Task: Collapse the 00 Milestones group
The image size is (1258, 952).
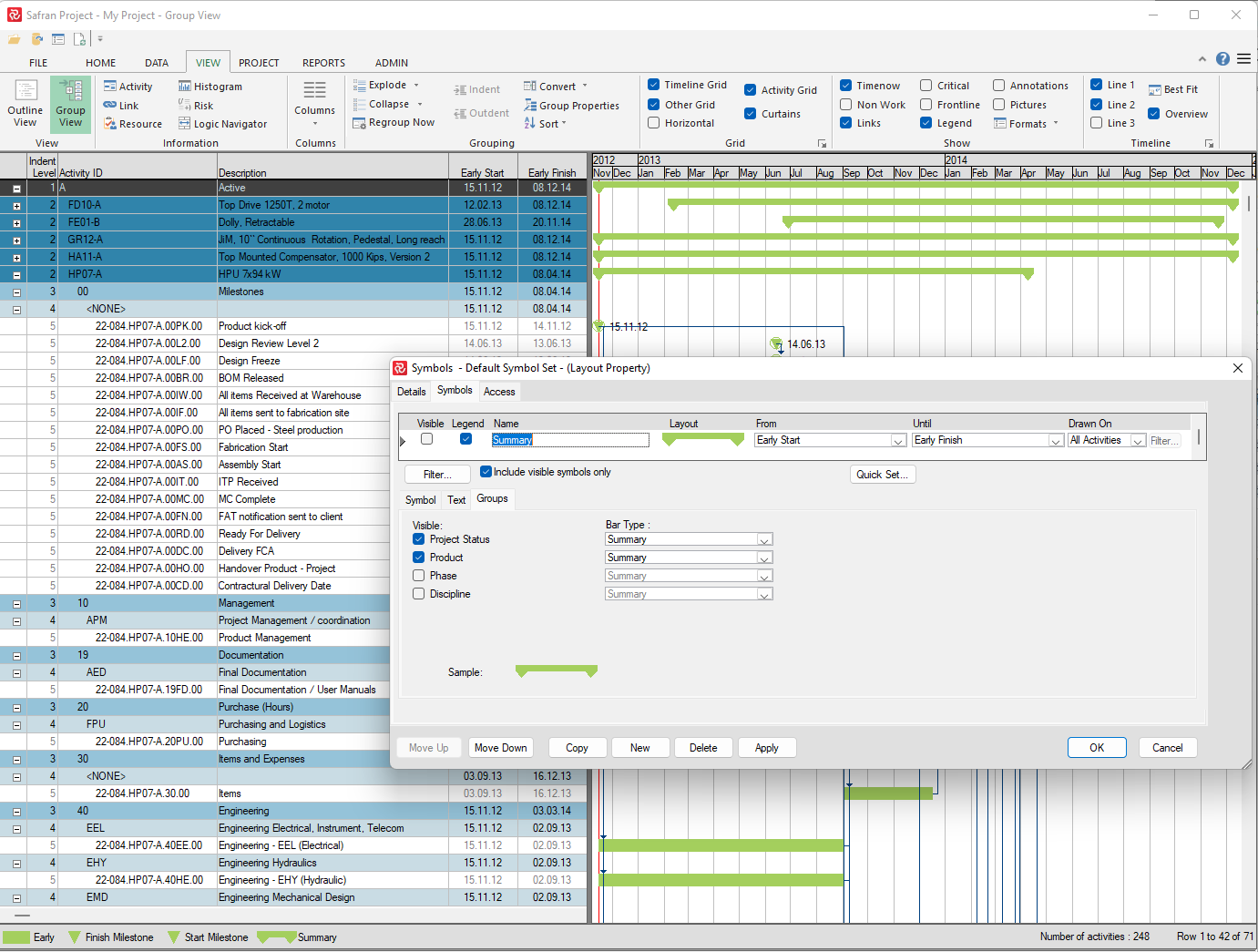Action: (x=16, y=292)
